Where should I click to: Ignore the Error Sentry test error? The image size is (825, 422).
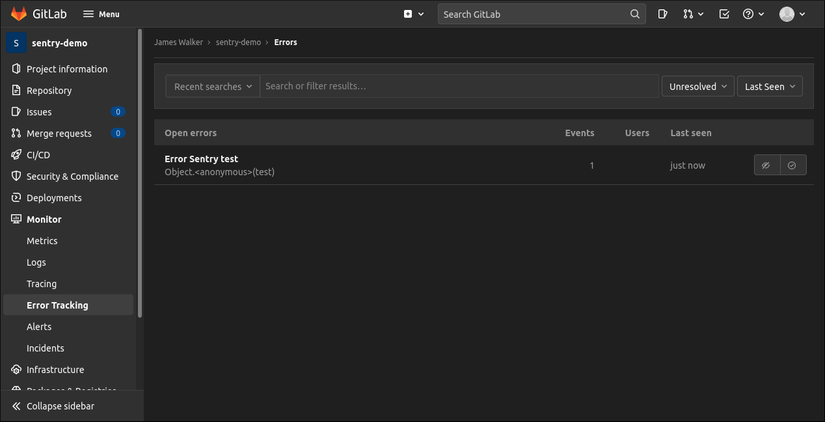coord(767,165)
